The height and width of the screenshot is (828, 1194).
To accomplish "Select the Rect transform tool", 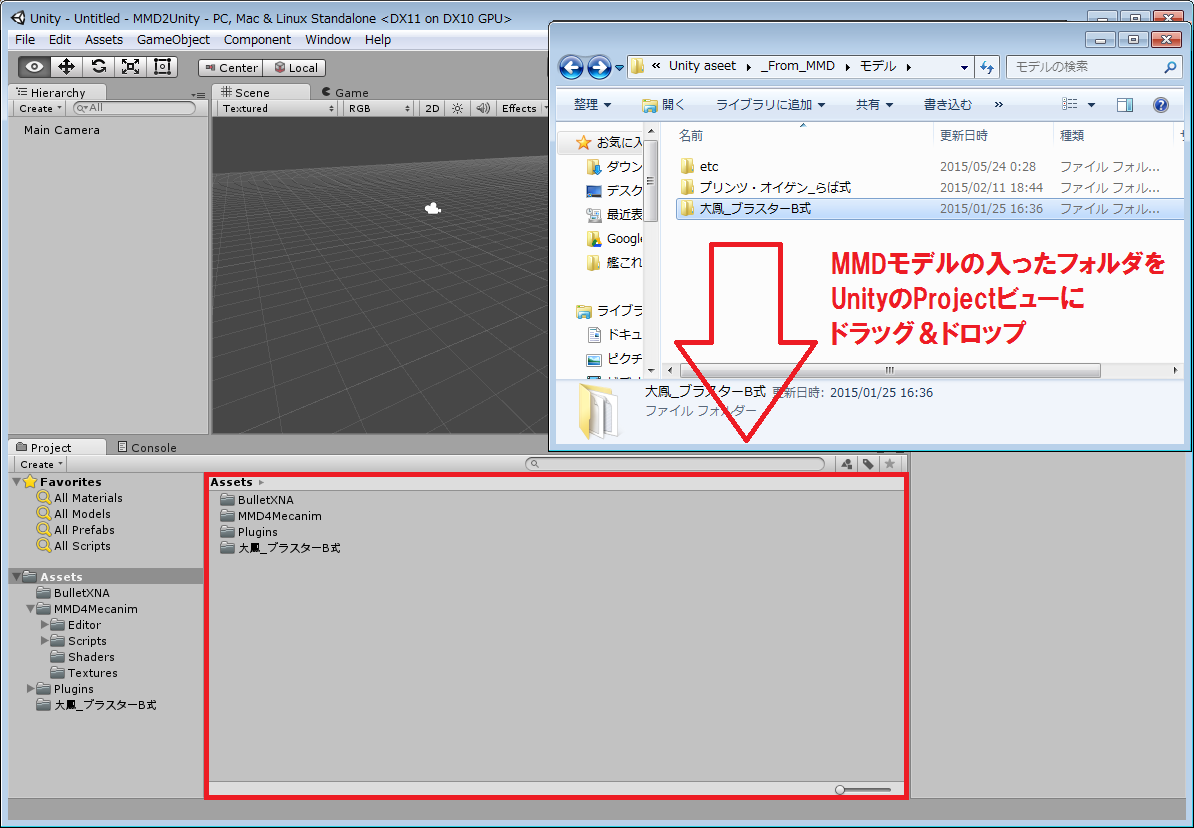I will [161, 67].
